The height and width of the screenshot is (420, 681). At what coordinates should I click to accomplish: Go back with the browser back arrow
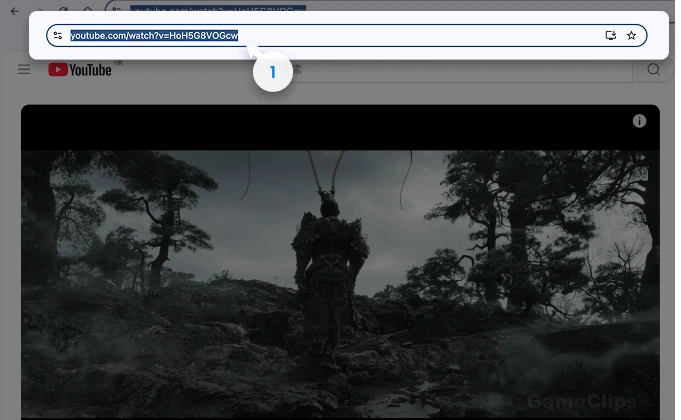coord(14,10)
